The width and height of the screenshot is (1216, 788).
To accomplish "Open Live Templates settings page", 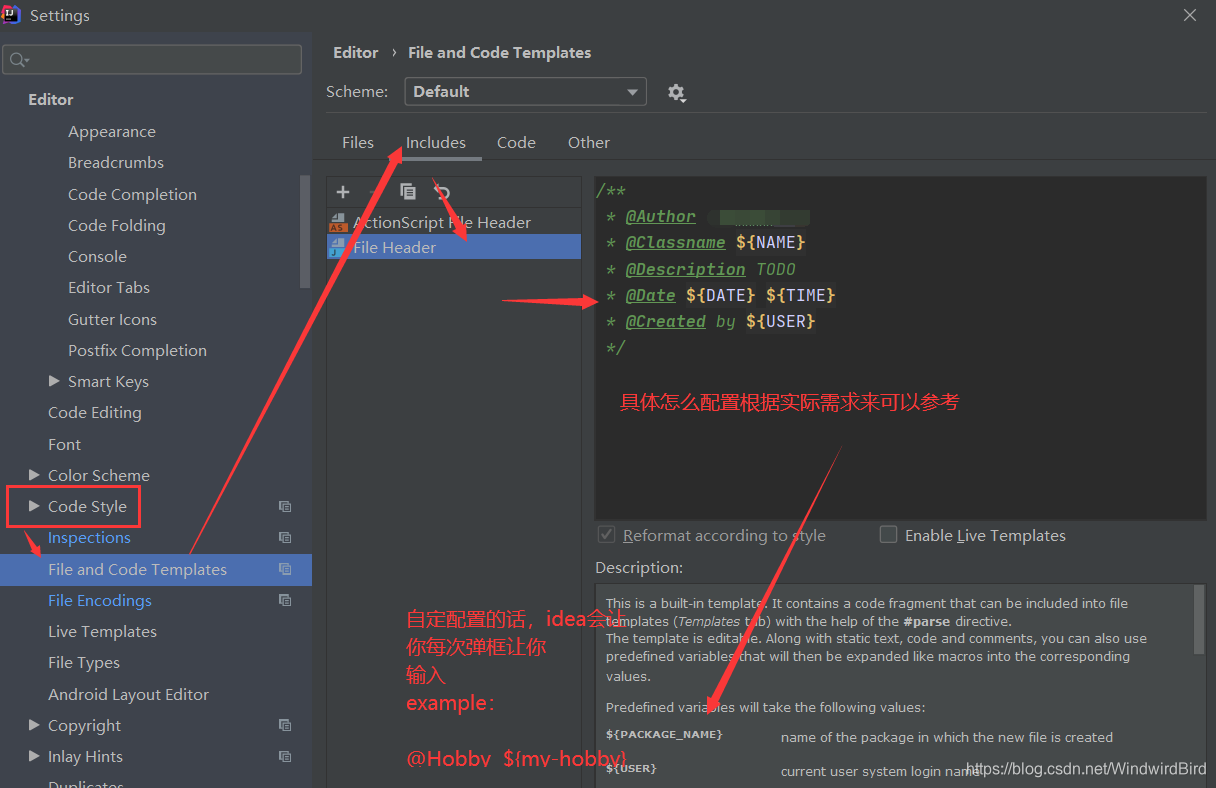I will tap(102, 632).
